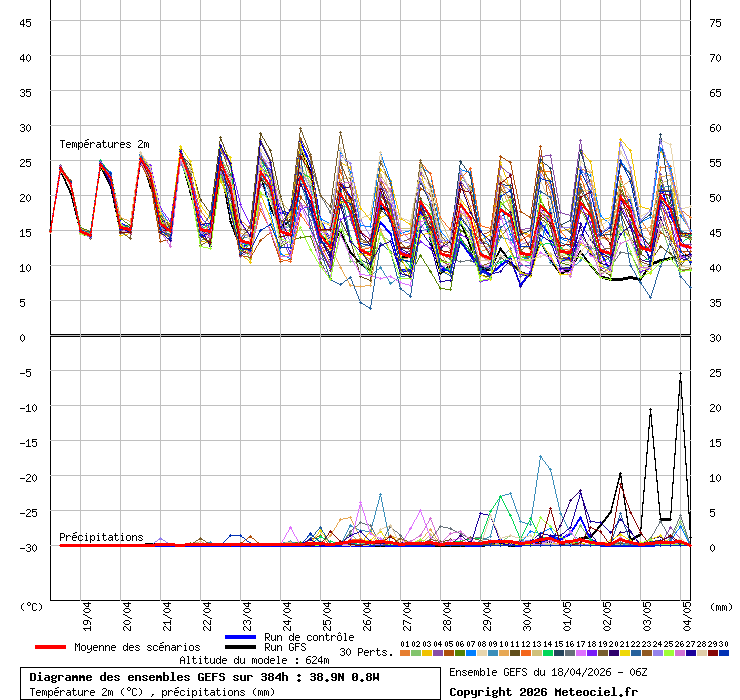Click the dark red swatch for perturbation 29

tap(713, 653)
